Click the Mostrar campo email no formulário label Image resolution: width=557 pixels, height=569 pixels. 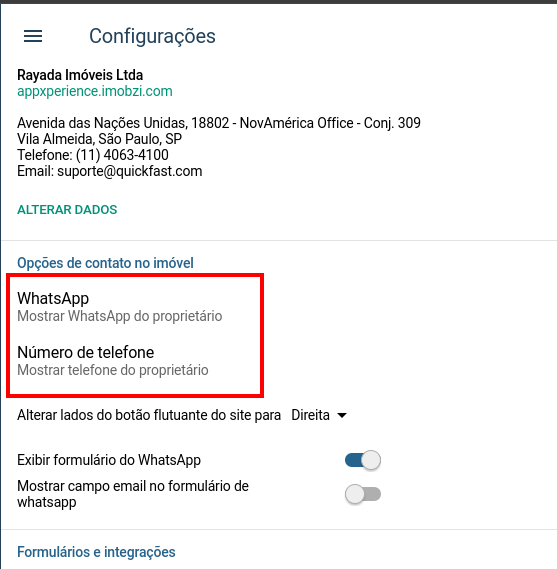coord(133,494)
